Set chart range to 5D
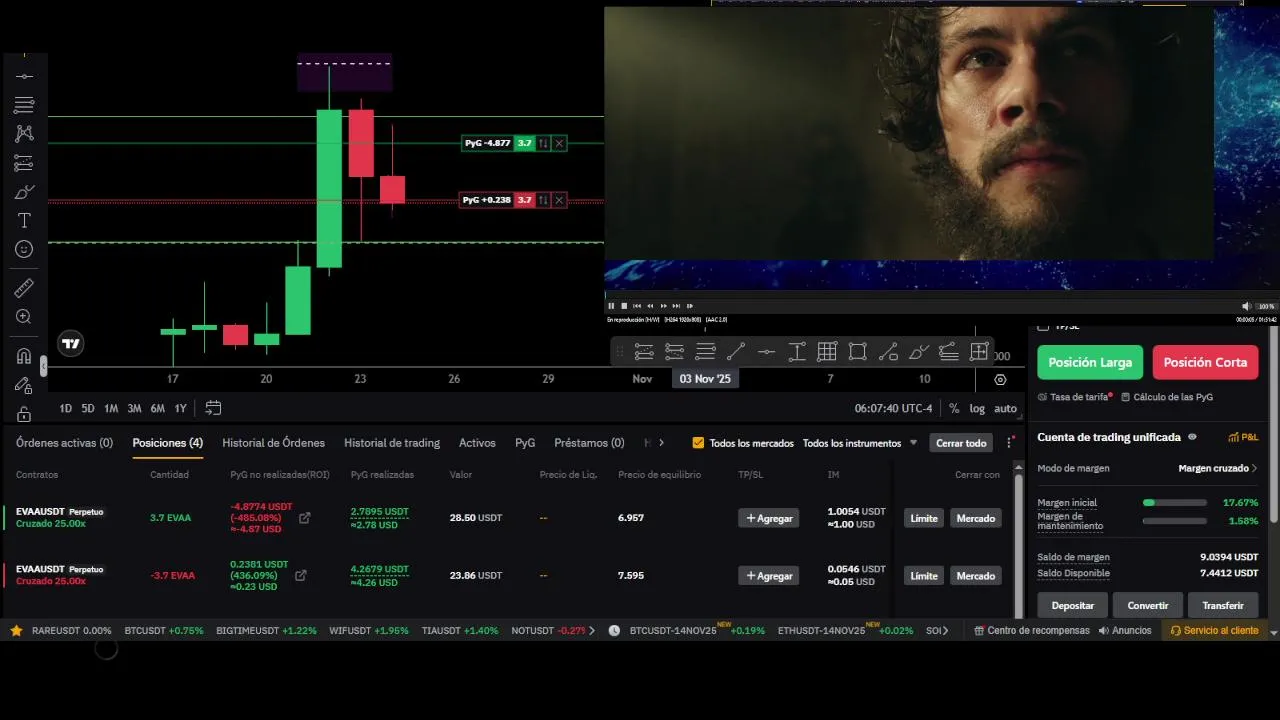The width and height of the screenshot is (1280, 720). [88, 408]
